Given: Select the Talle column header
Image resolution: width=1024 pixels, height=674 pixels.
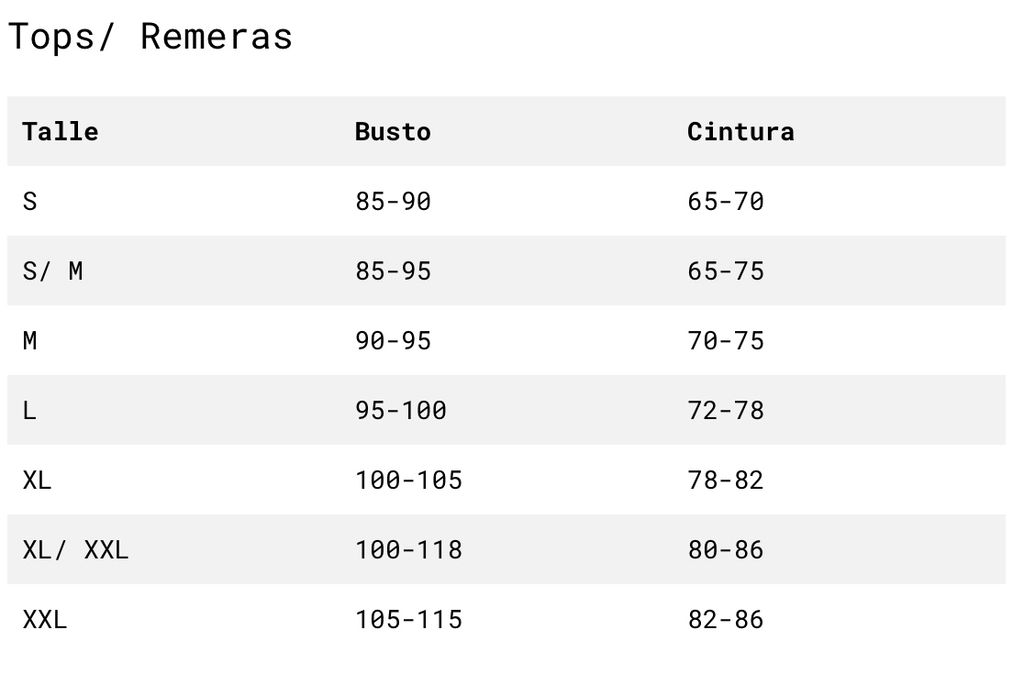Looking at the screenshot, I should pos(60,131).
